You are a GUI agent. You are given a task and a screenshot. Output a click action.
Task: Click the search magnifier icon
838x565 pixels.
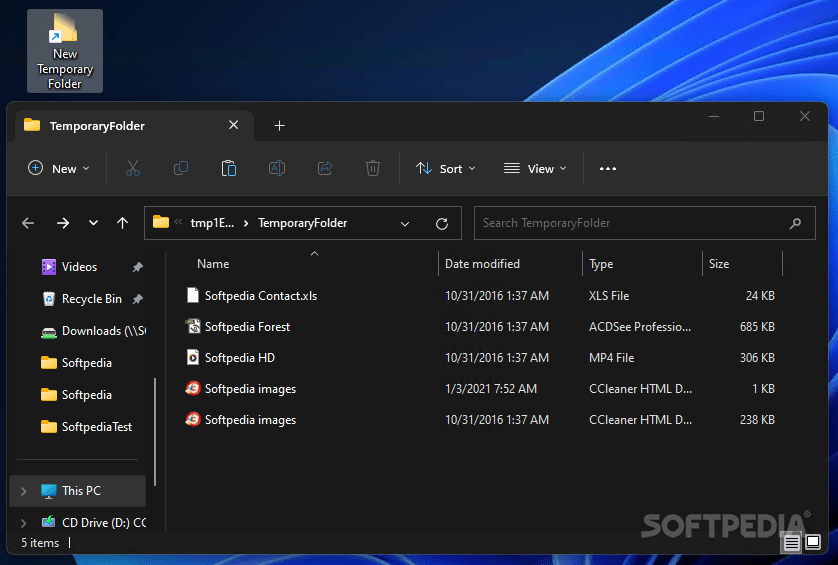(795, 223)
